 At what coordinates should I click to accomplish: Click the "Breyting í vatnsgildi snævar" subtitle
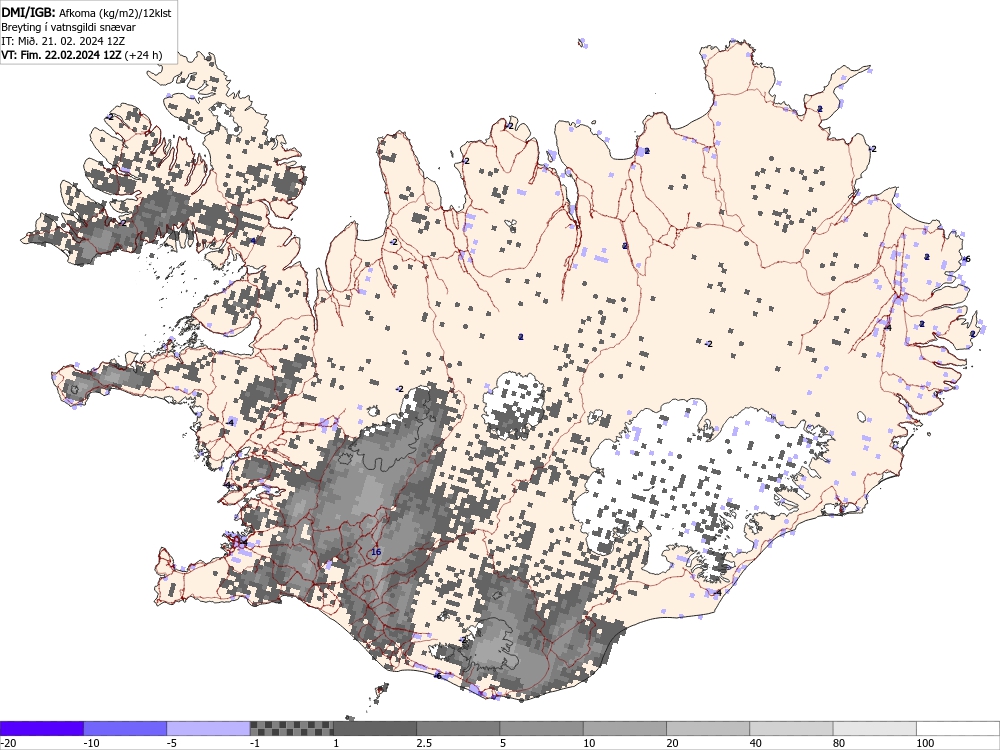68,27
